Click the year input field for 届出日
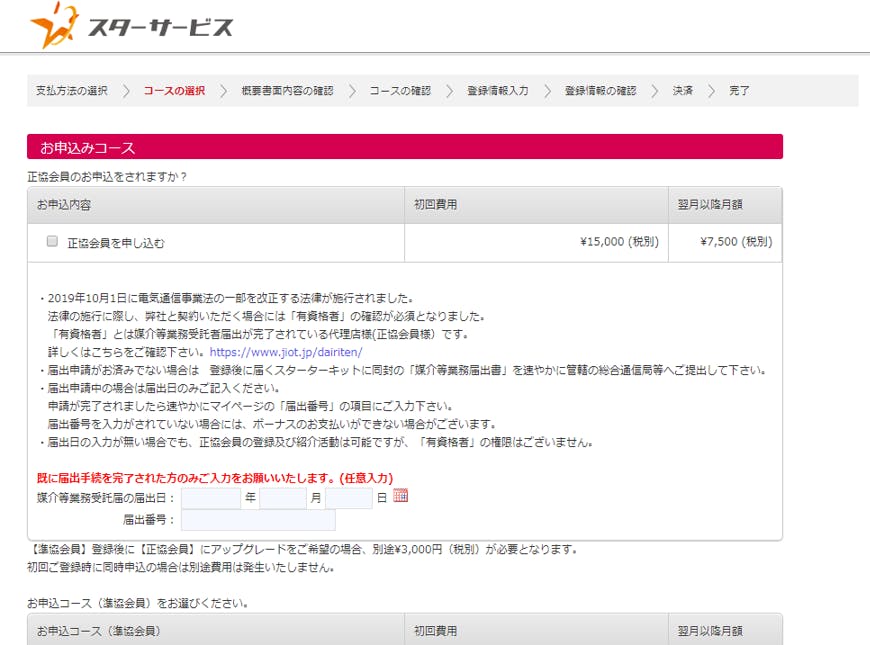870x645 pixels. point(211,498)
